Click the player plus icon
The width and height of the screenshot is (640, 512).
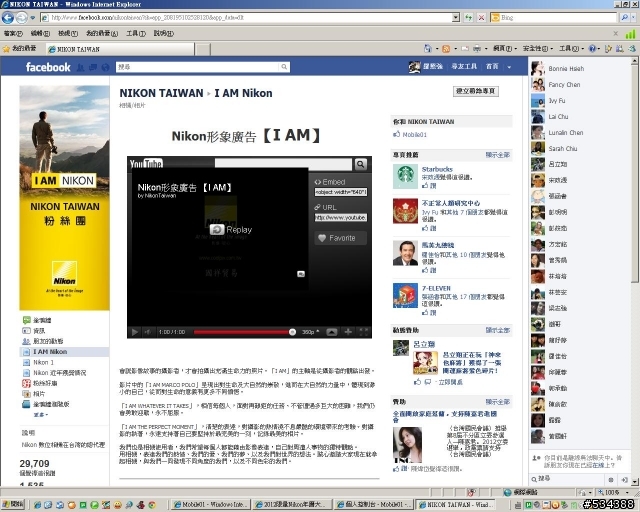click(x=348, y=332)
